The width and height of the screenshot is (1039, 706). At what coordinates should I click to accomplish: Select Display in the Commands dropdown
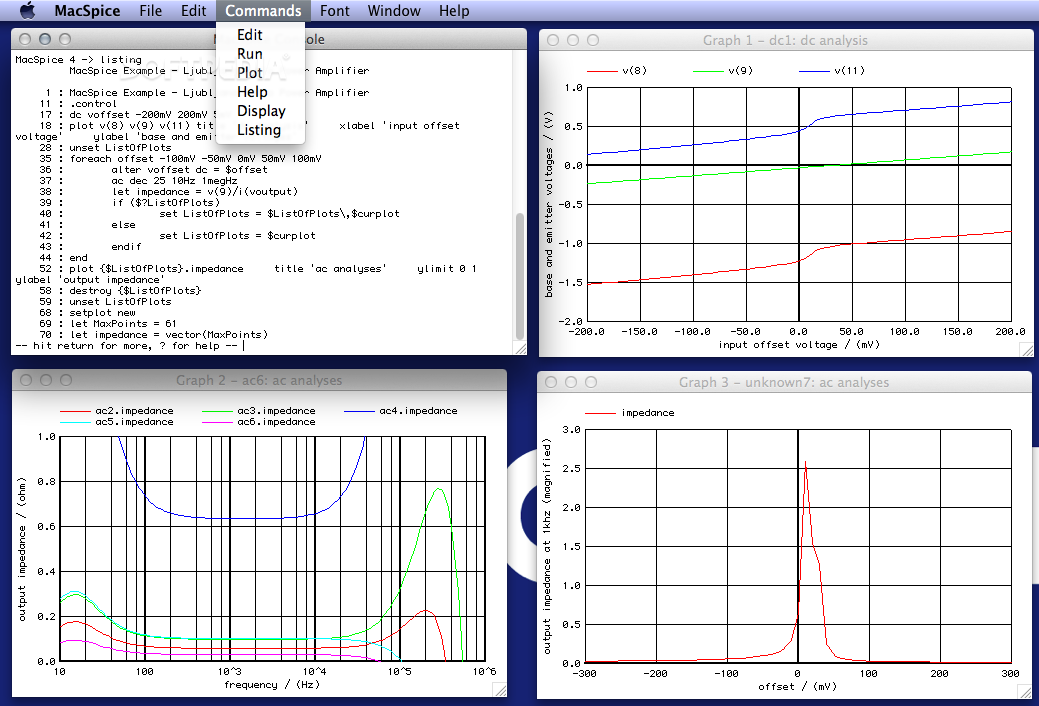coord(261,111)
